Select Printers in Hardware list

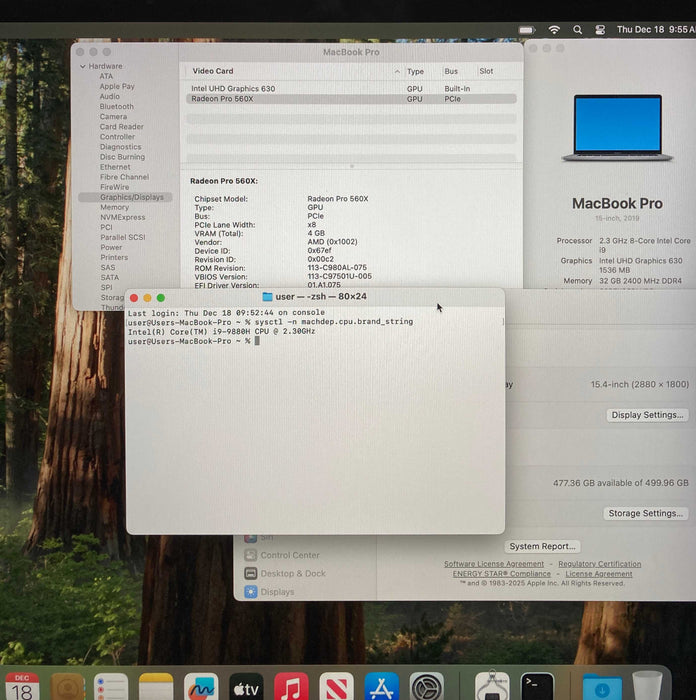114,258
